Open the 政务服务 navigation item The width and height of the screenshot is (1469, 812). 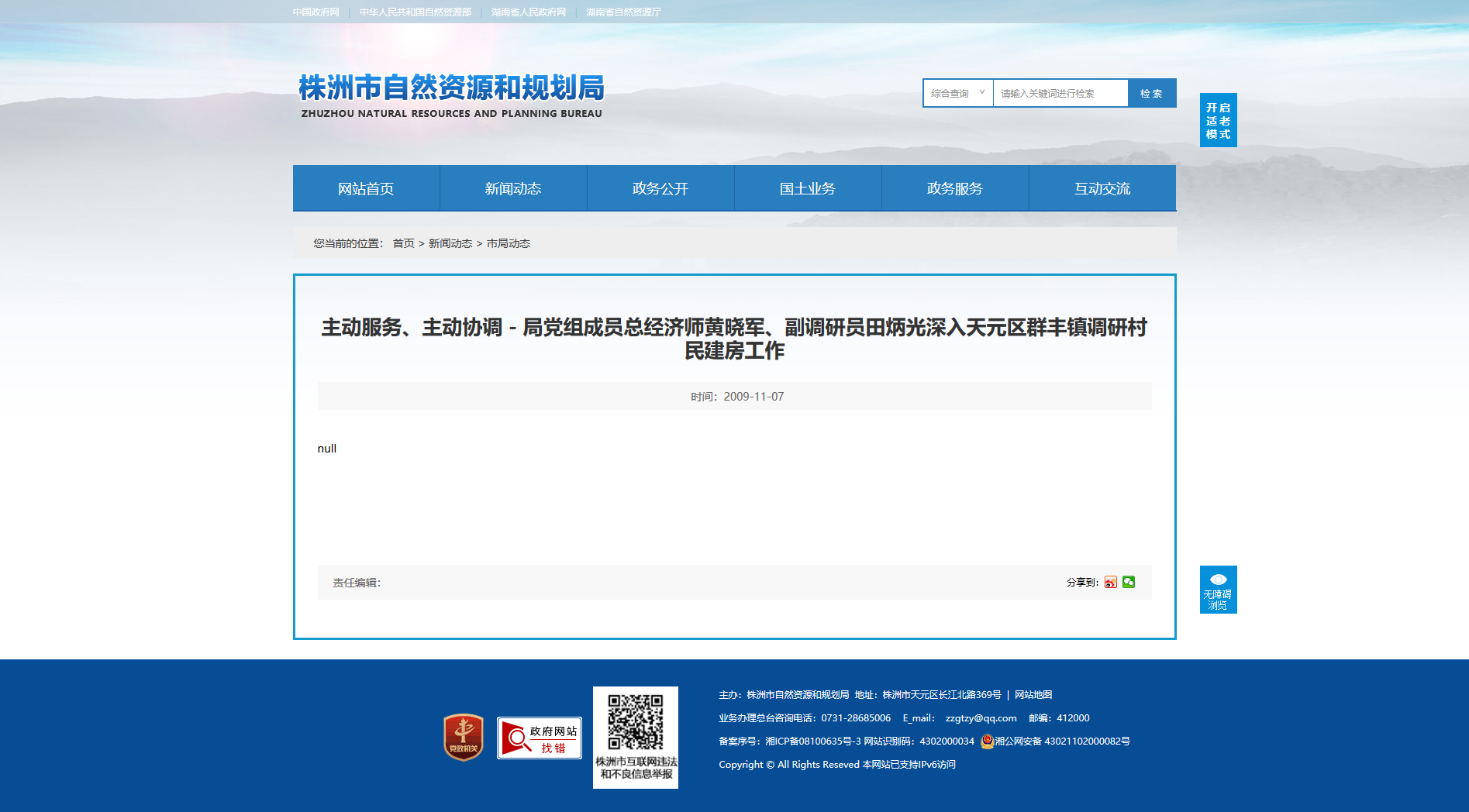coord(955,188)
